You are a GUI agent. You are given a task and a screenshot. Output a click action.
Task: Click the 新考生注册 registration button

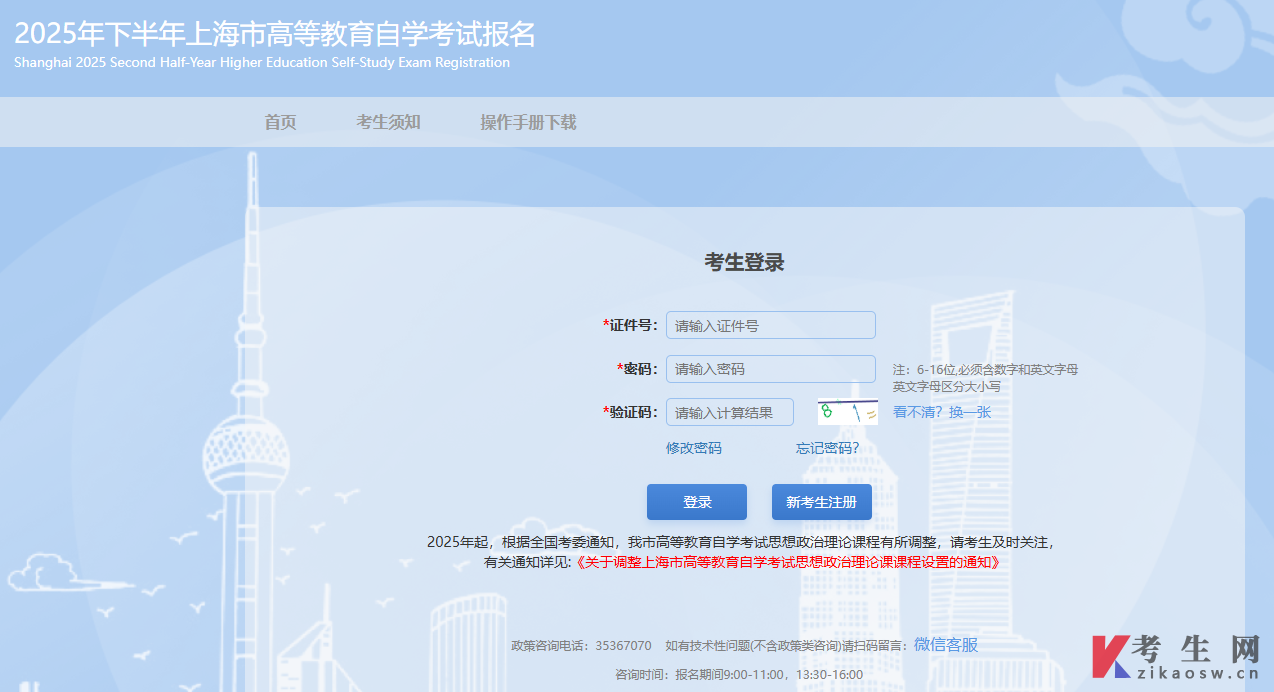[820, 501]
